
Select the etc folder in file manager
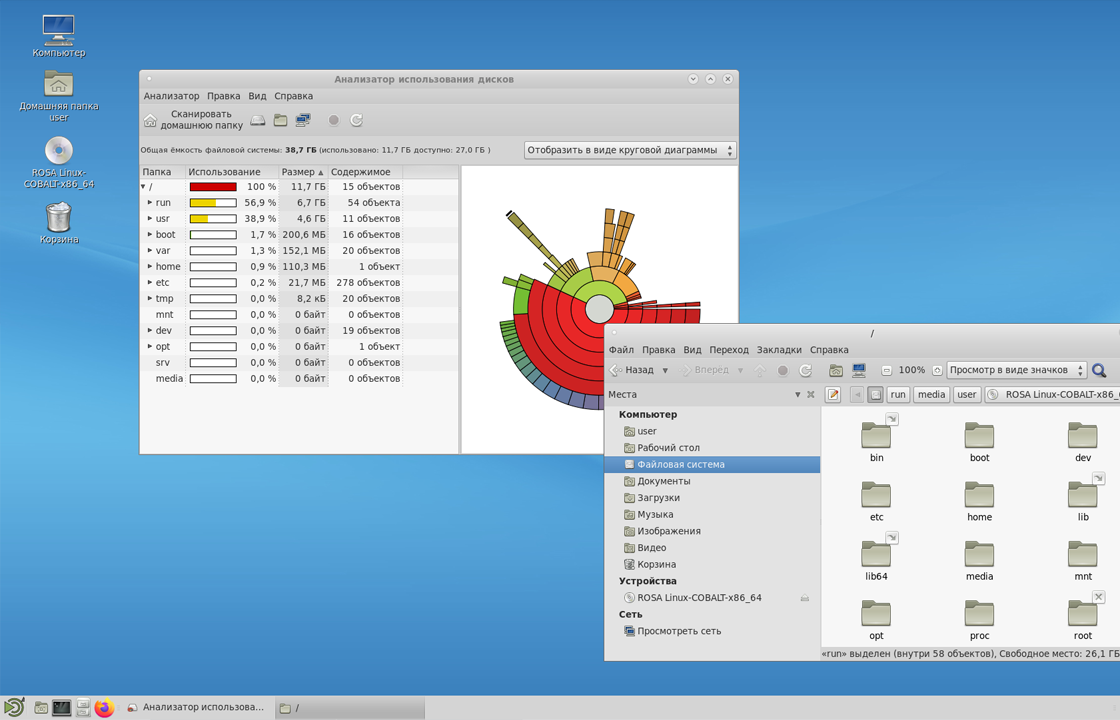pyautogui.click(x=876, y=502)
